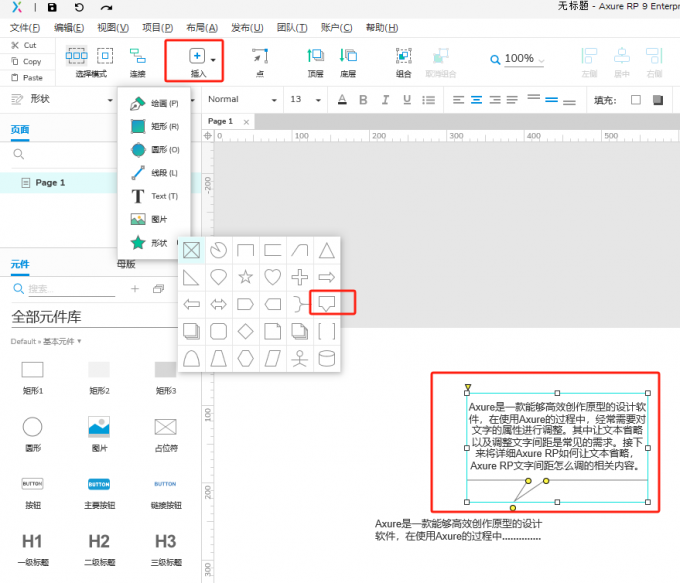Screen dimensions: 680x583
Task: Align text right
Action: click(x=495, y=100)
